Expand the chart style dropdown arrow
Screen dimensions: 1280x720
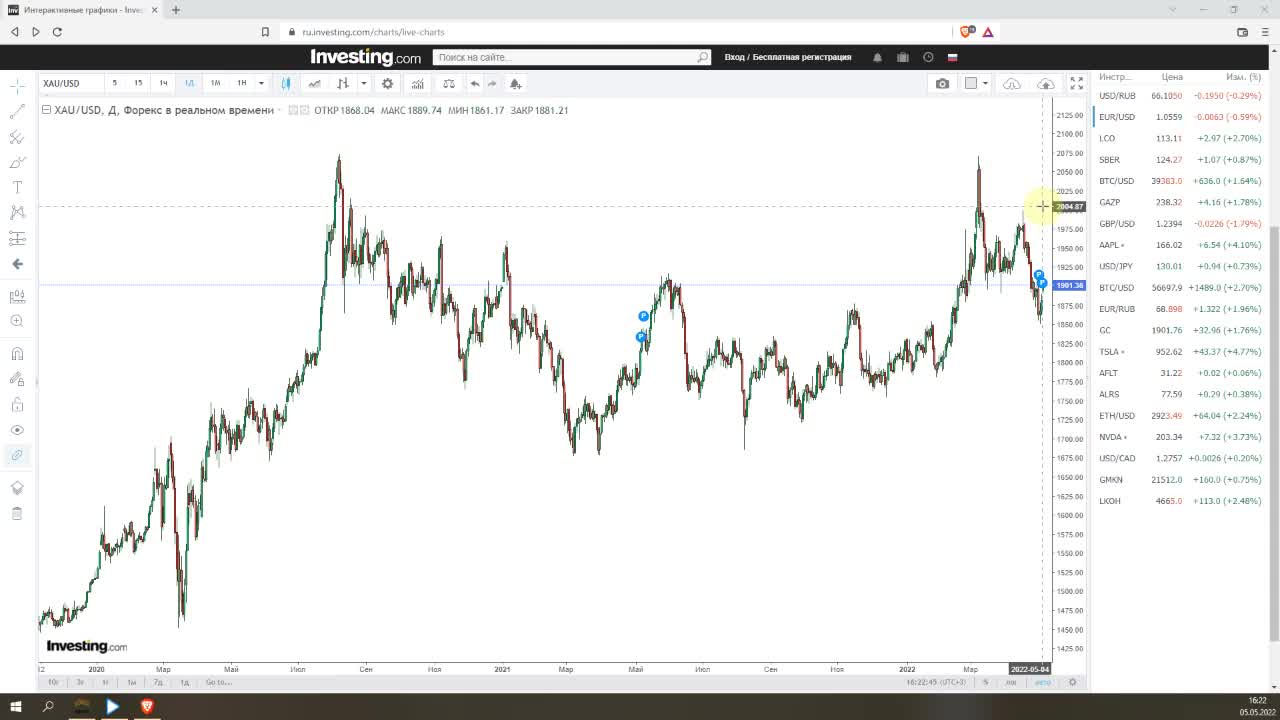(363, 83)
